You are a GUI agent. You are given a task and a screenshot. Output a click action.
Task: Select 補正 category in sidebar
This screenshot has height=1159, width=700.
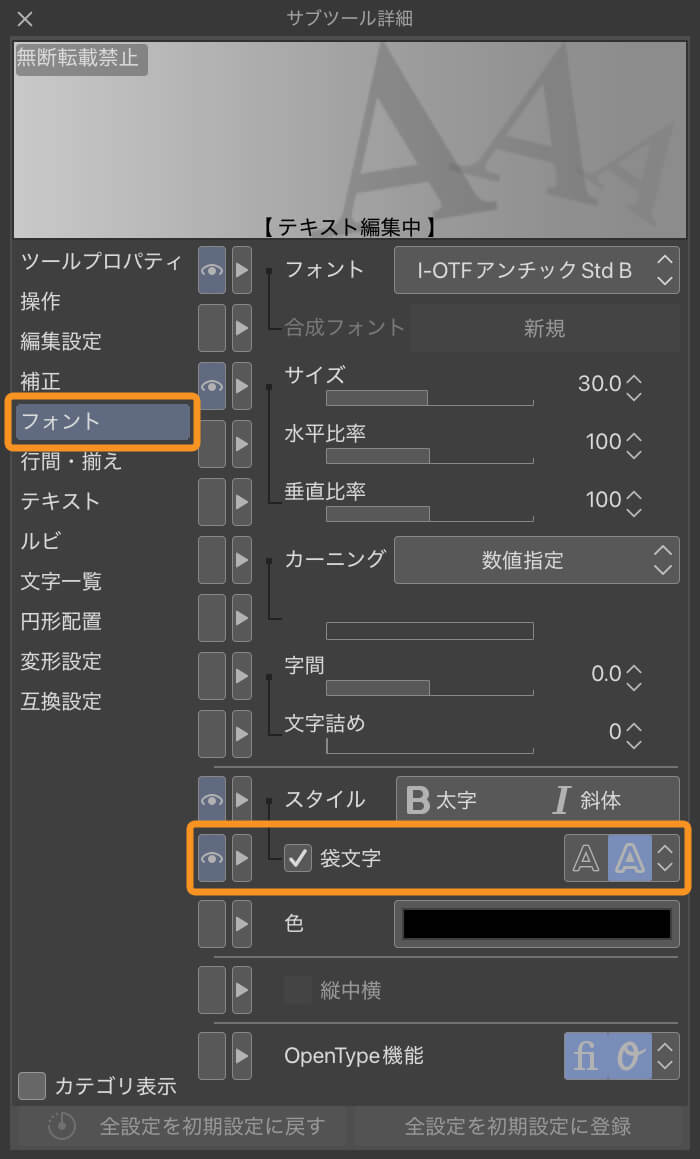(x=41, y=381)
